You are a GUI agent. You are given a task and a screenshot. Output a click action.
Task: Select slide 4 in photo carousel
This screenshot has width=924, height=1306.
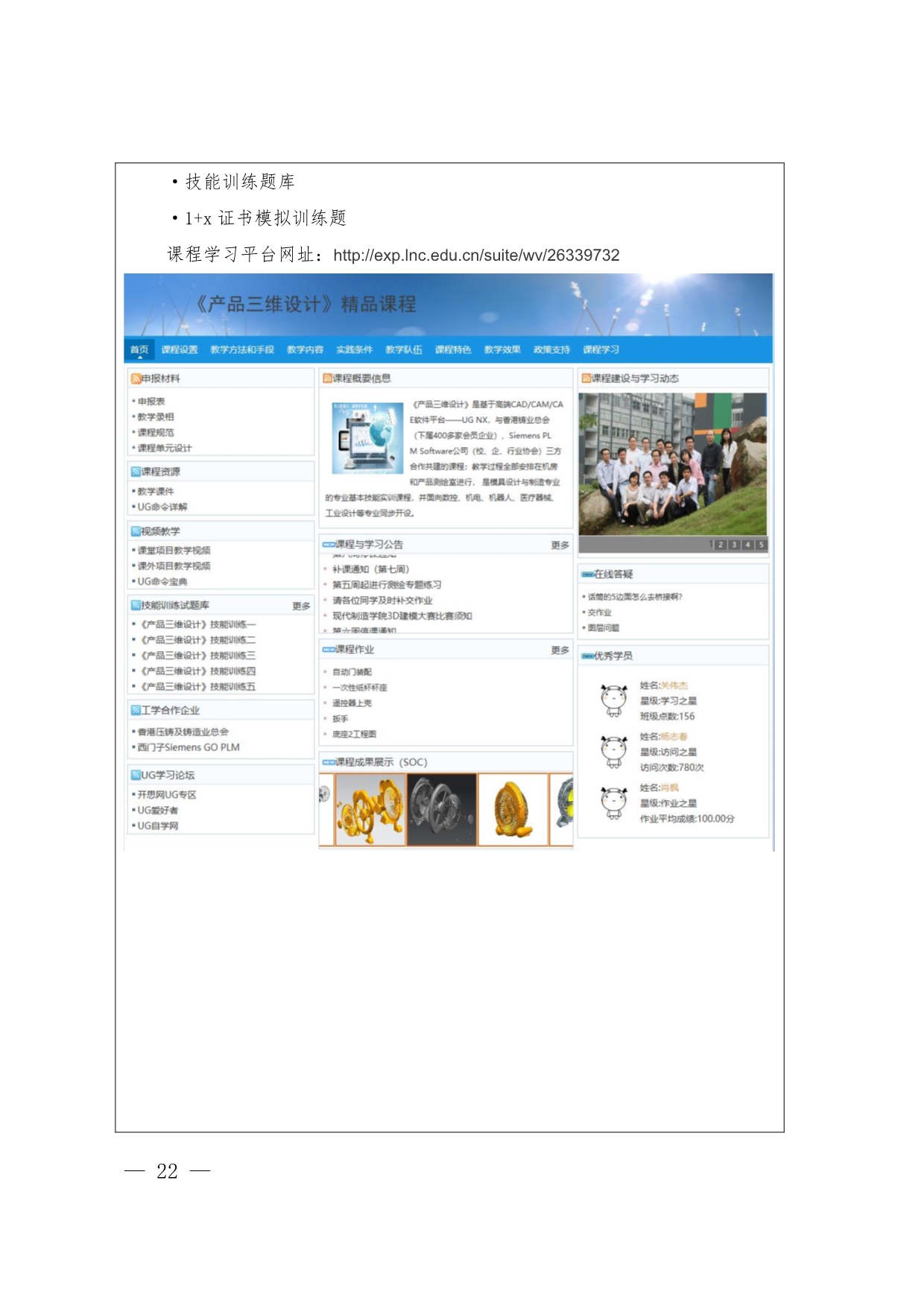(x=748, y=545)
